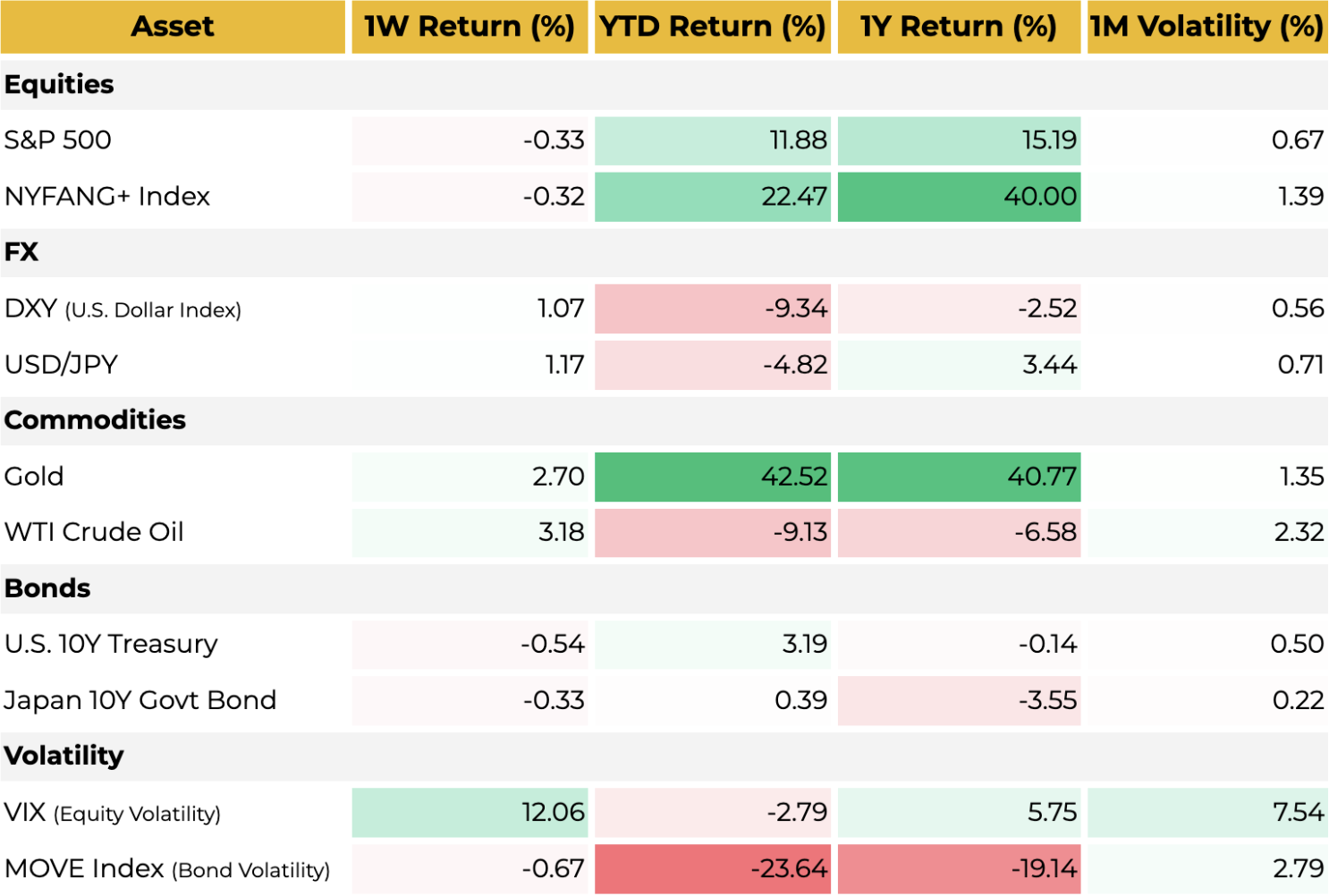Image resolution: width=1329 pixels, height=896 pixels.
Task: Select the red -23.64 MOVE YTD cell
Action: (712, 869)
